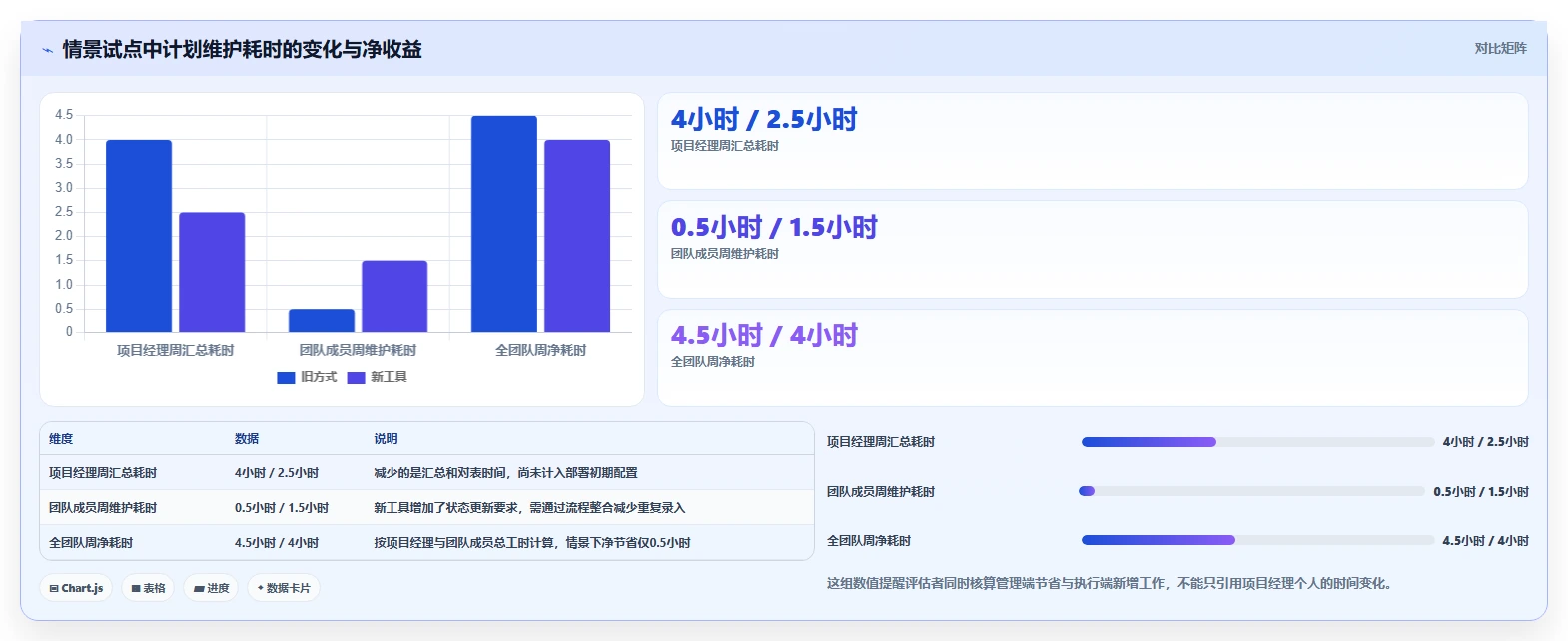
Task: Click the note starting 按项目经理与团队成员总工时计算
Action: 532,543
